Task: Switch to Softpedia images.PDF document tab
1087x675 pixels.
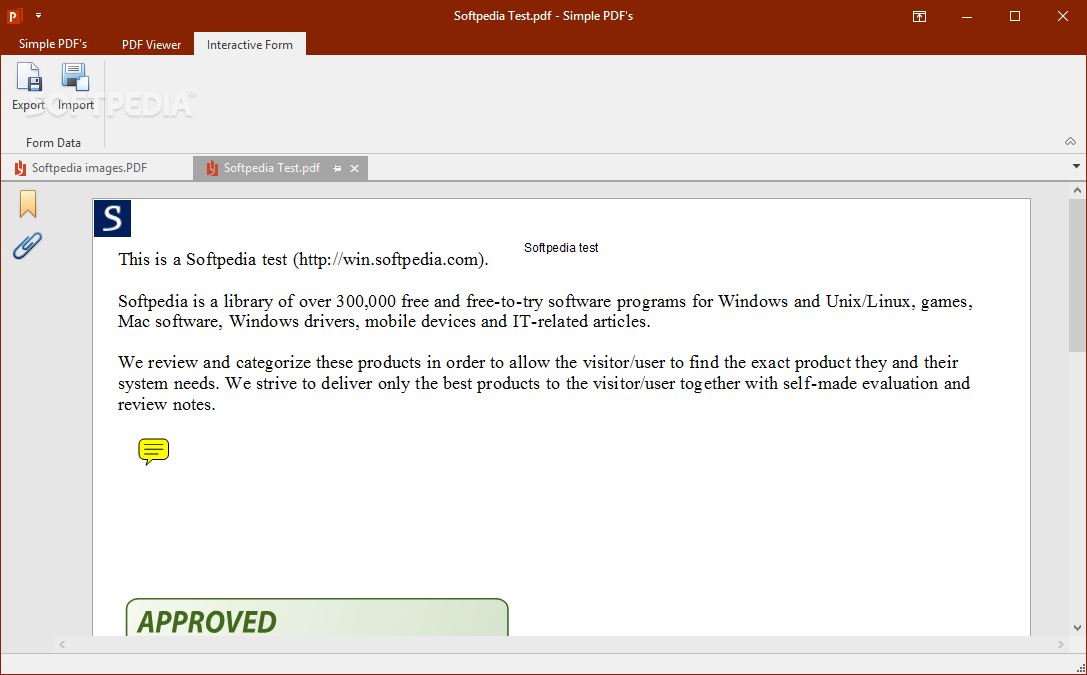Action: 89,168
